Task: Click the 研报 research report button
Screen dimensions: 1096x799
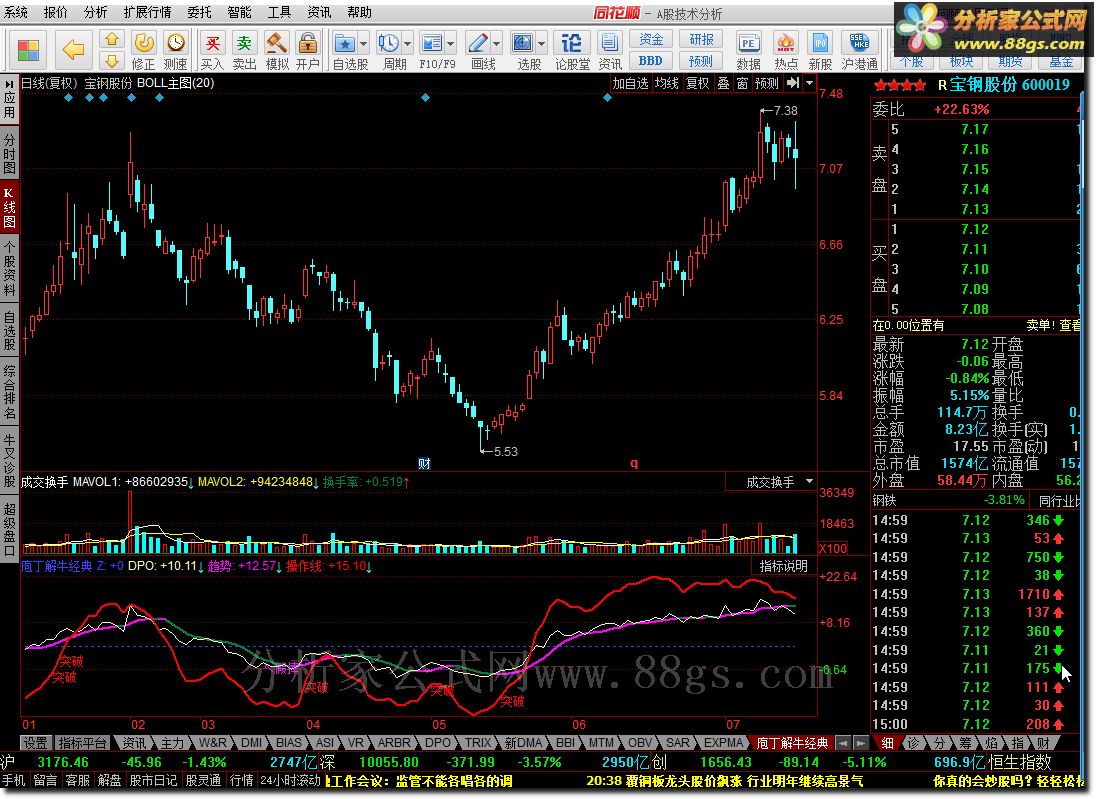Action: tap(701, 39)
